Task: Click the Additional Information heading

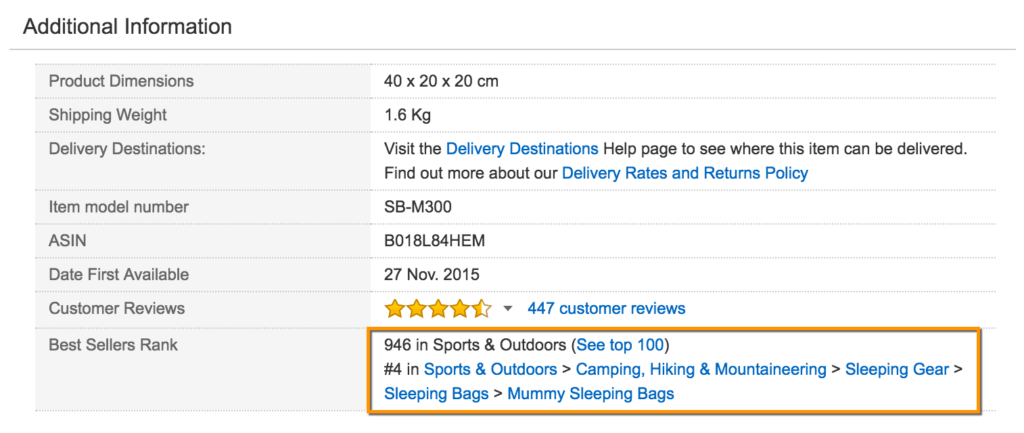Action: [127, 26]
